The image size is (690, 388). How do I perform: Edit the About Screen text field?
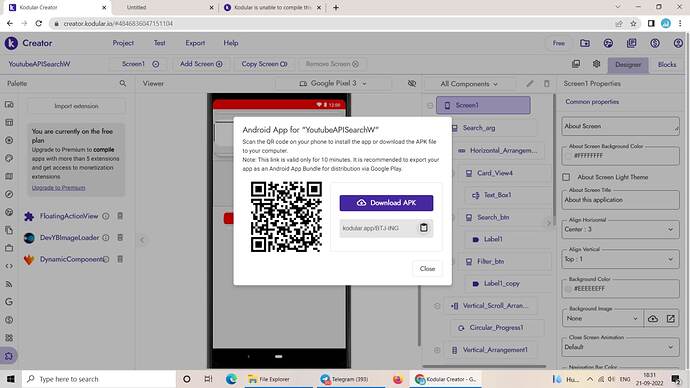[620, 126]
